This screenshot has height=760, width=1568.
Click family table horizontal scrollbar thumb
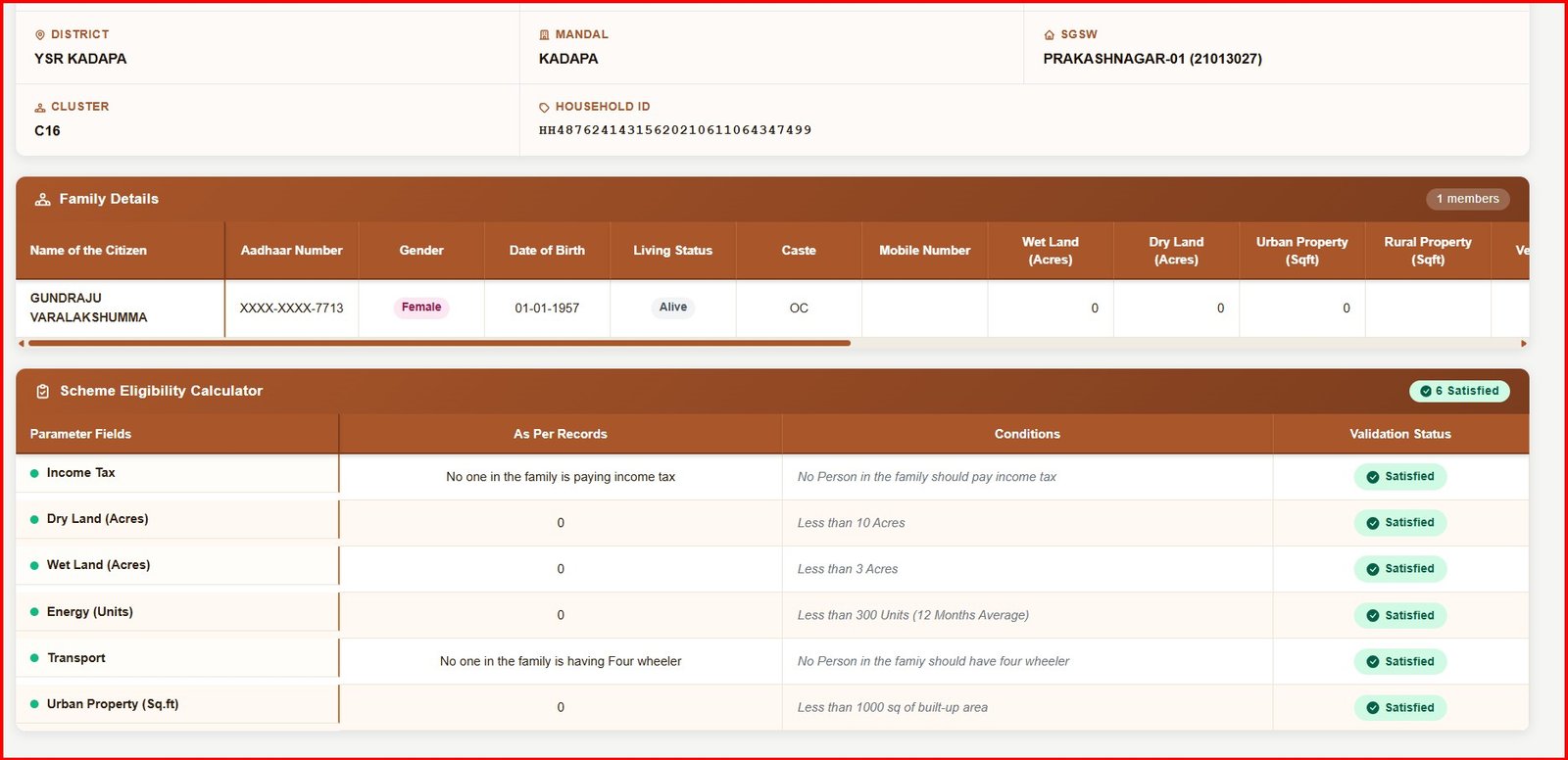(439, 343)
